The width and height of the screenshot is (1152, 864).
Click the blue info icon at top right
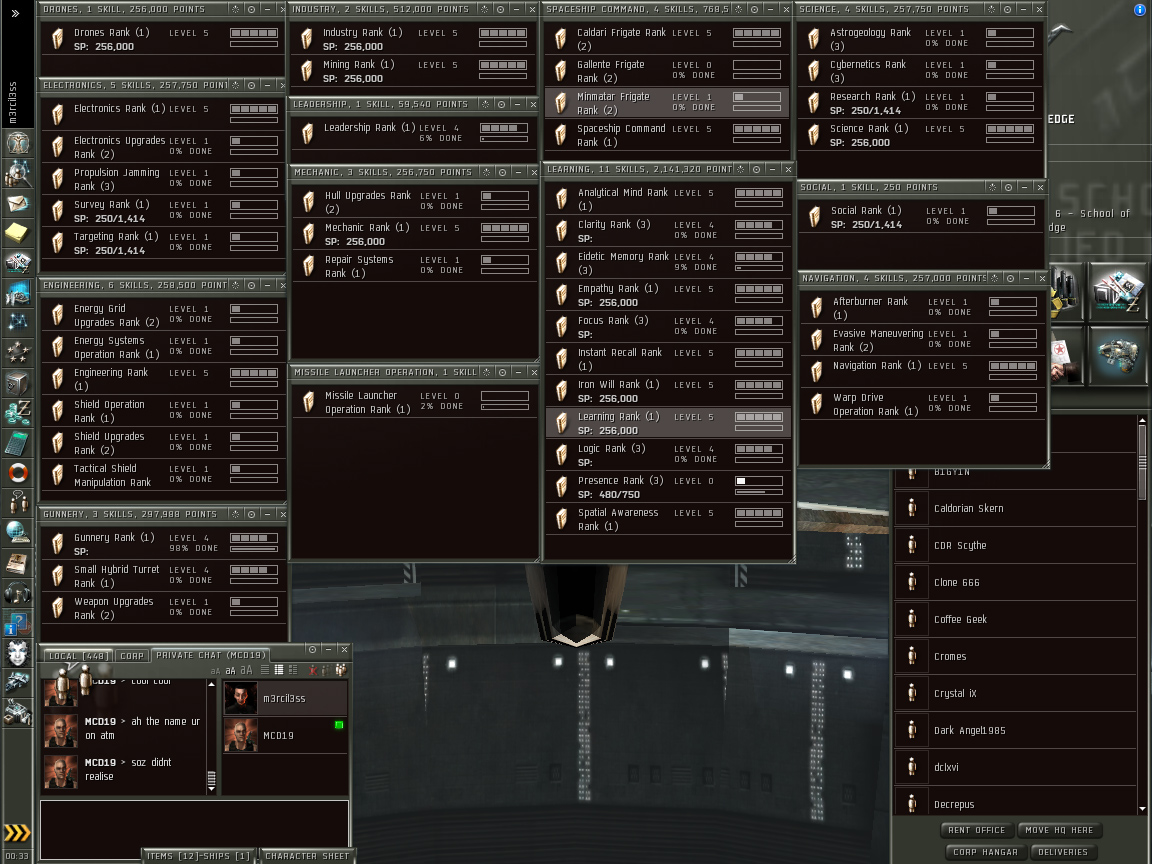(1140, 10)
